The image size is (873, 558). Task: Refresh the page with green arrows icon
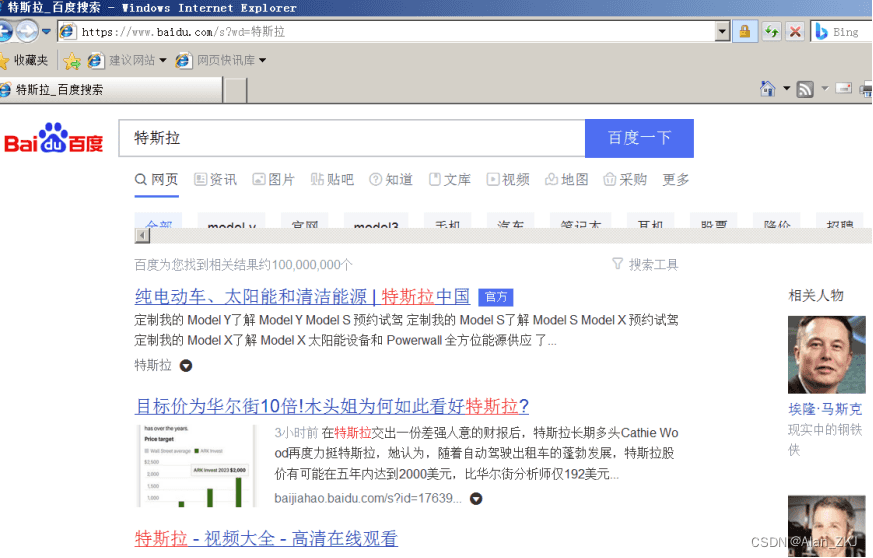771,32
